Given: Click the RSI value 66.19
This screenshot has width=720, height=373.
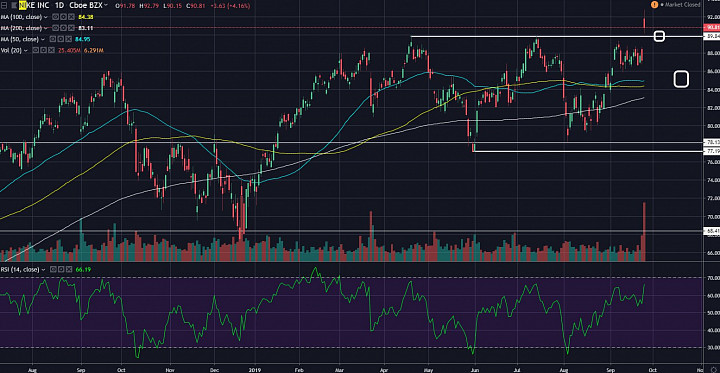Looking at the screenshot, I should (84, 269).
